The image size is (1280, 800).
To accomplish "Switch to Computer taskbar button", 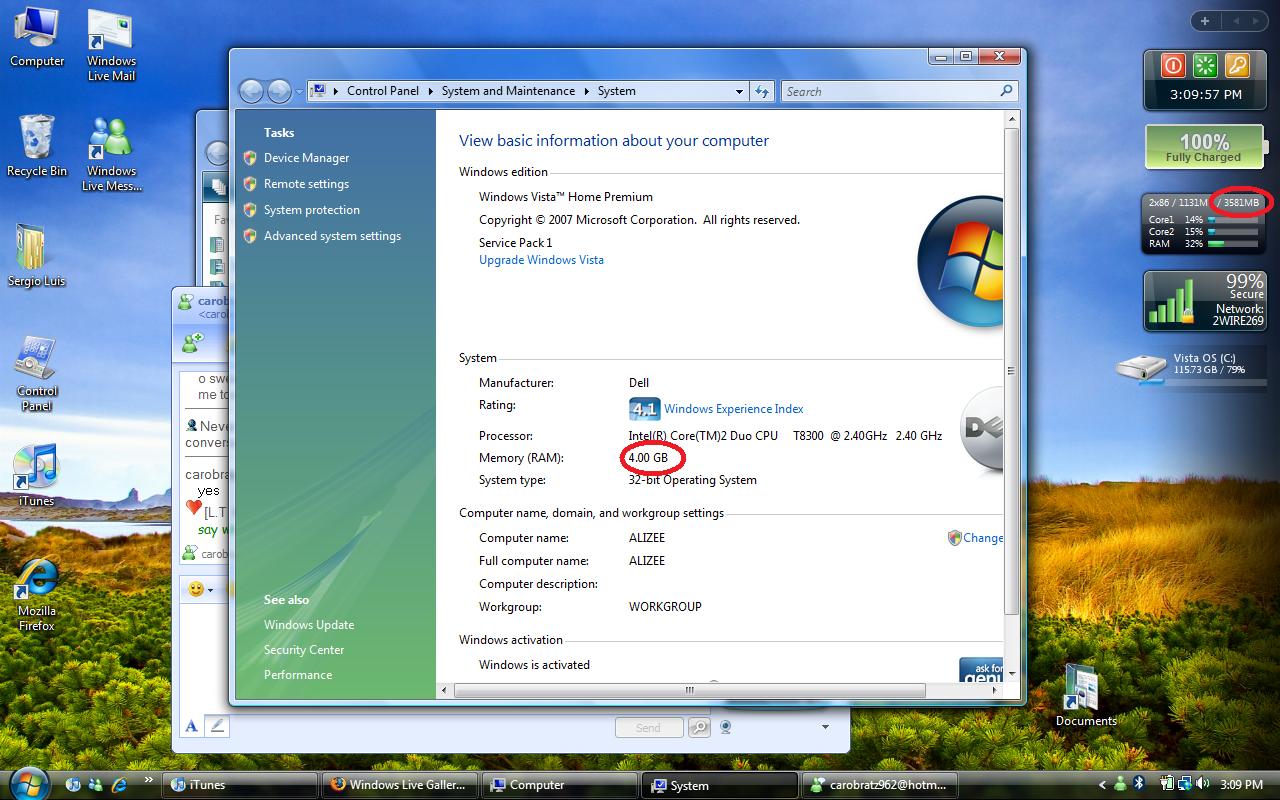I will click(559, 785).
